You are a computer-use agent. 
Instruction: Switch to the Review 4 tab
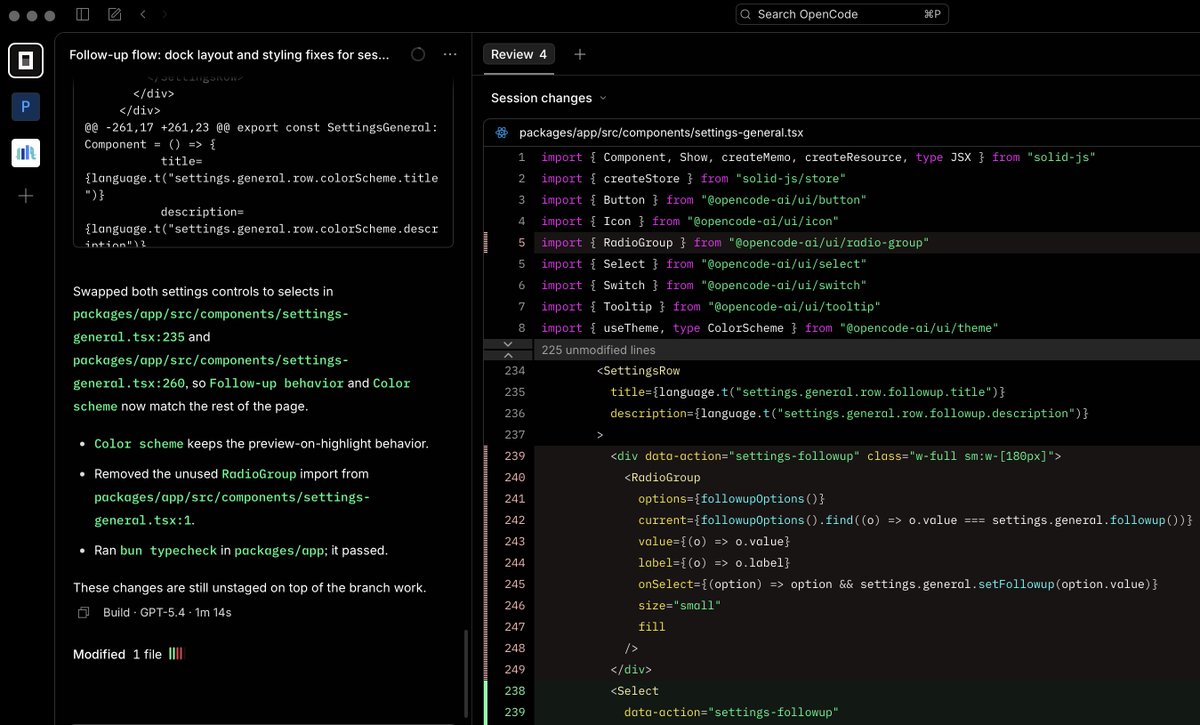coord(518,55)
